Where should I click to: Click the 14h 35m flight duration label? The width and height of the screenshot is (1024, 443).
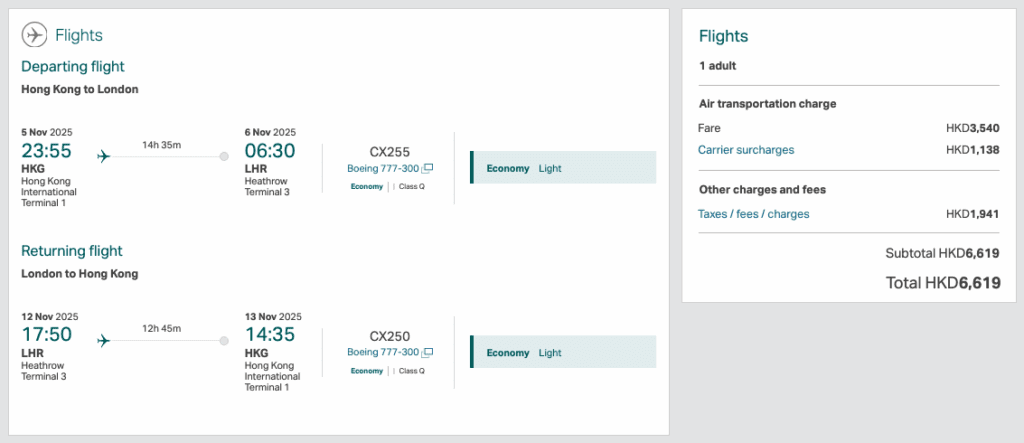click(161, 145)
